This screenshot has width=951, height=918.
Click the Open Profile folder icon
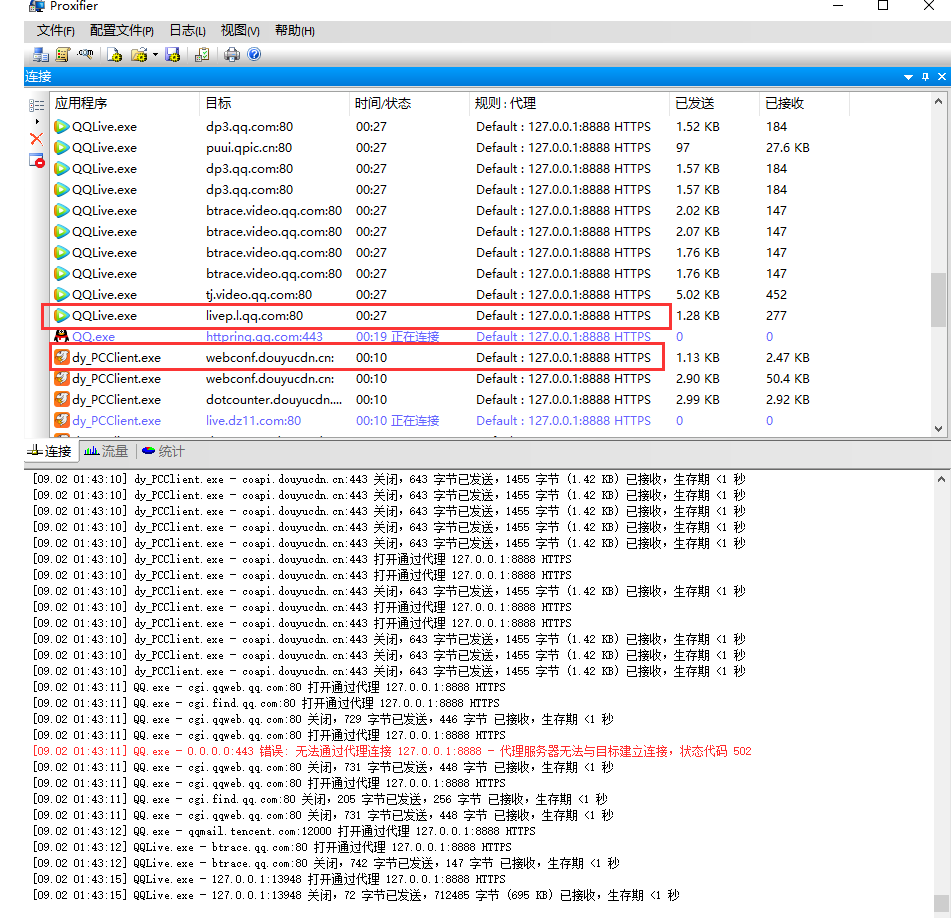click(139, 55)
